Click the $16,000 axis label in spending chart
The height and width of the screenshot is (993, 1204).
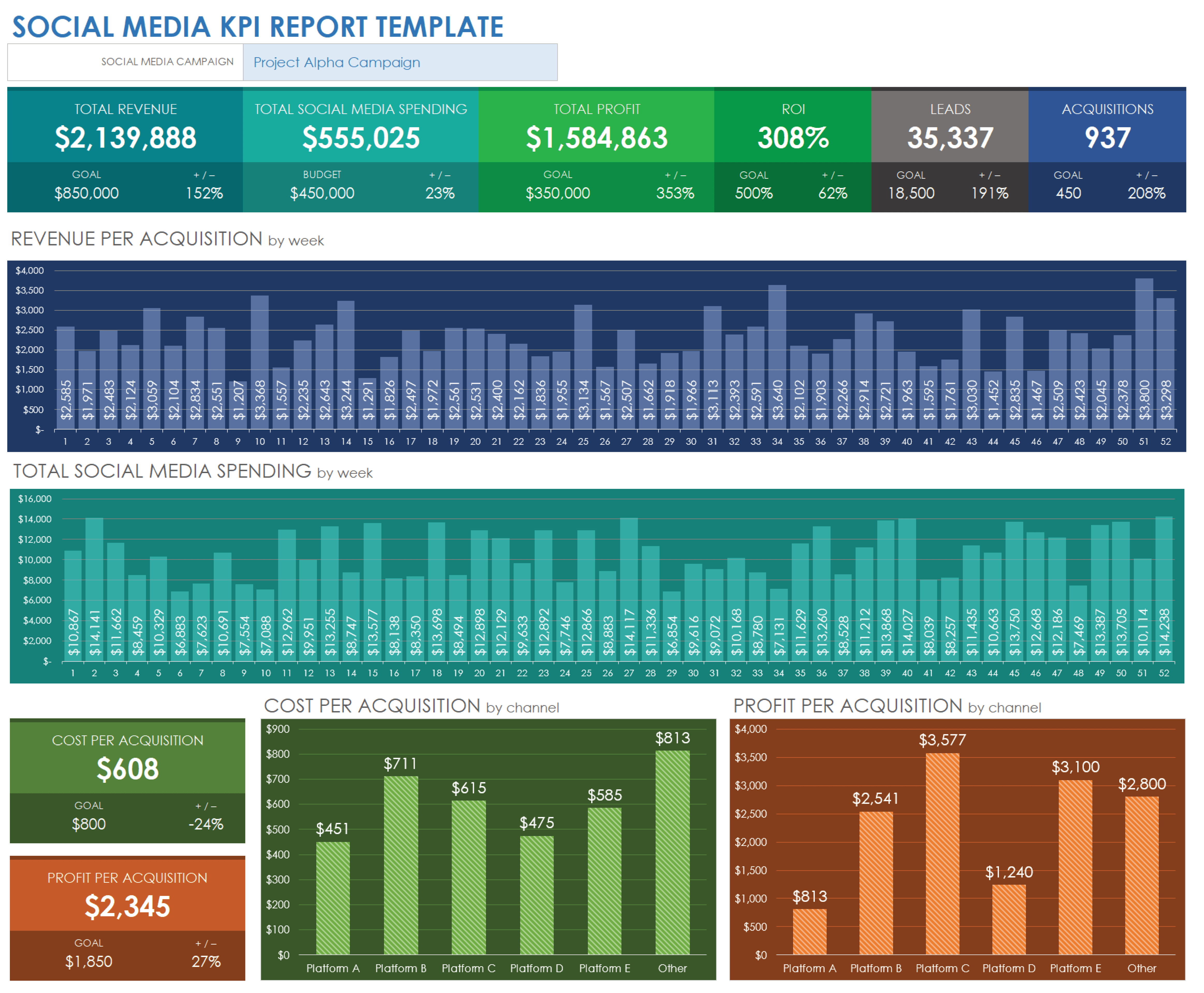click(x=35, y=499)
